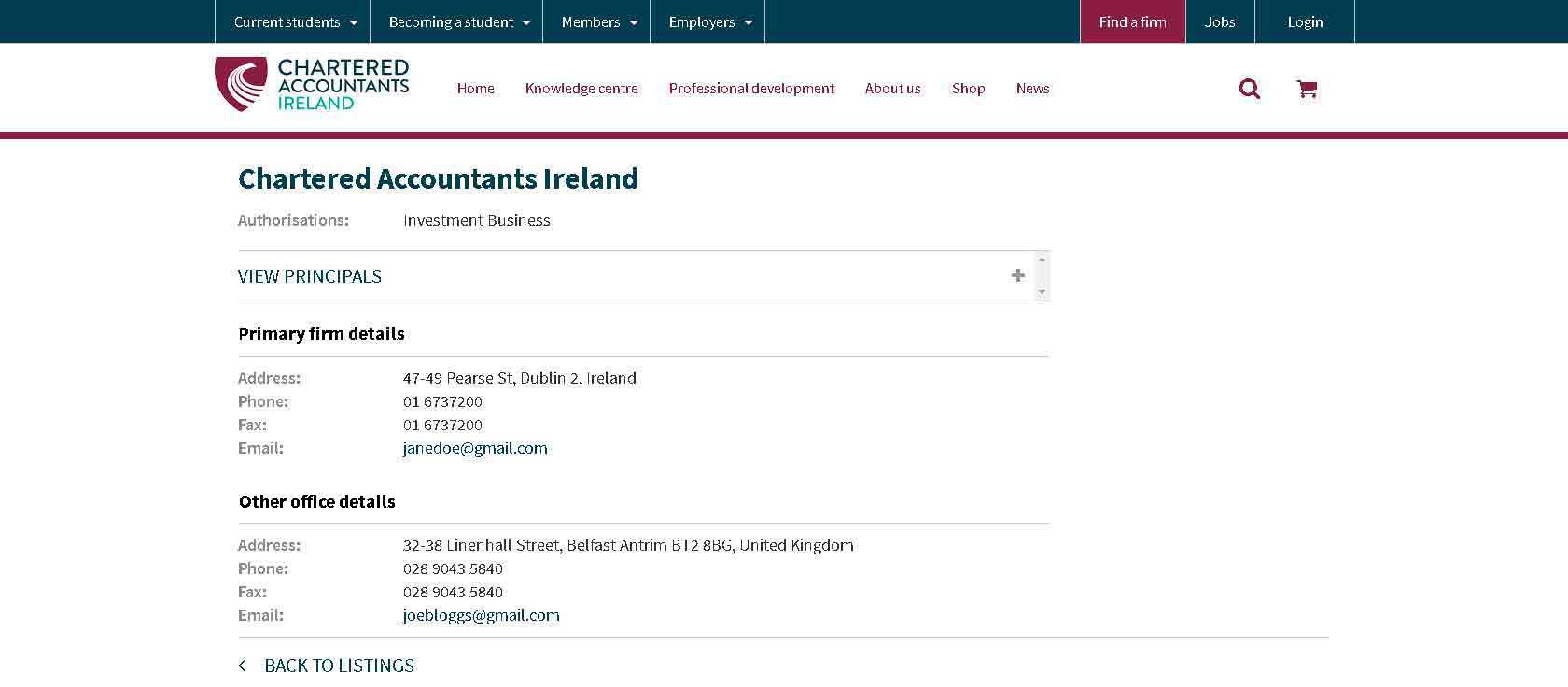
Task: Go to Find a firm
Action: coord(1132,21)
